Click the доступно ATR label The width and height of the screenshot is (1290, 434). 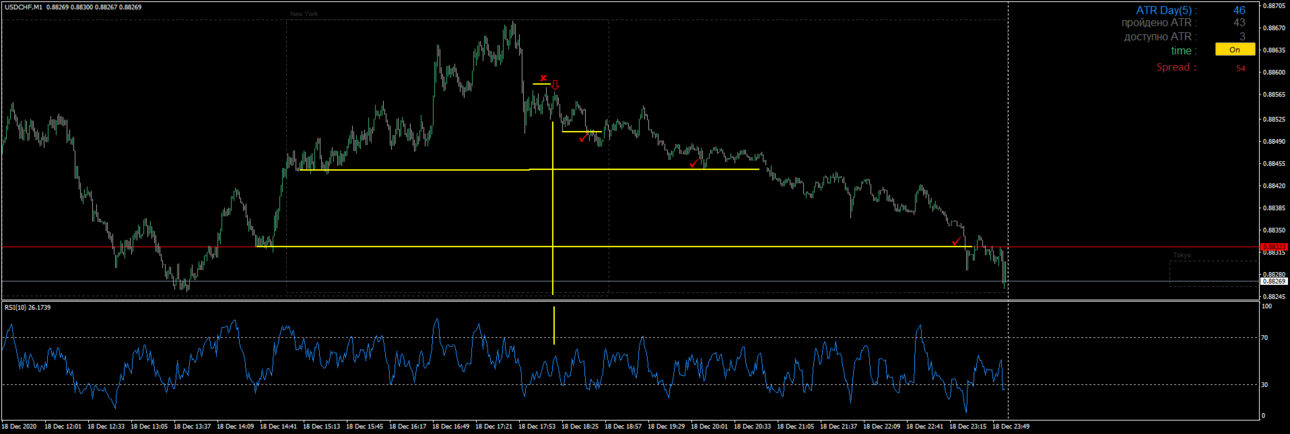tap(1159, 36)
